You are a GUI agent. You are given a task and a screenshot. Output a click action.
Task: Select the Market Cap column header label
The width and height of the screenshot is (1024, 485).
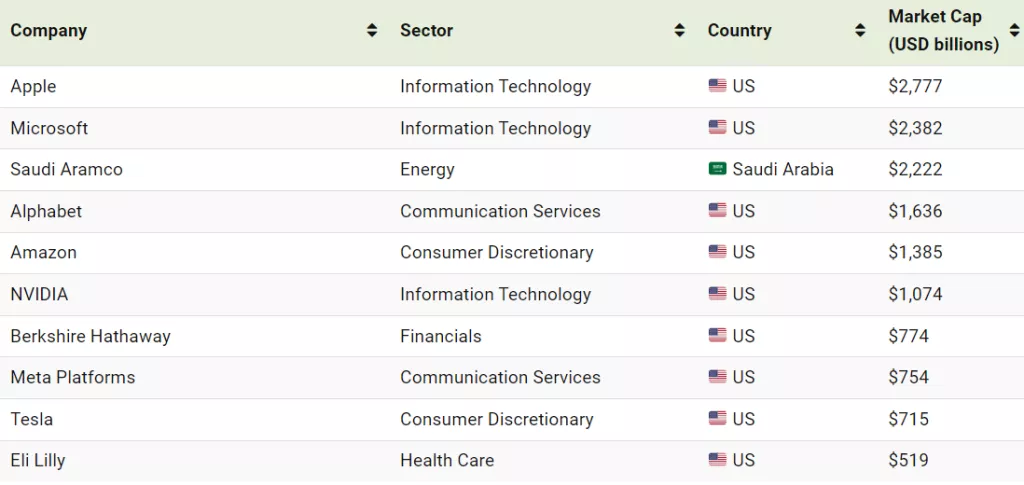pos(942,30)
